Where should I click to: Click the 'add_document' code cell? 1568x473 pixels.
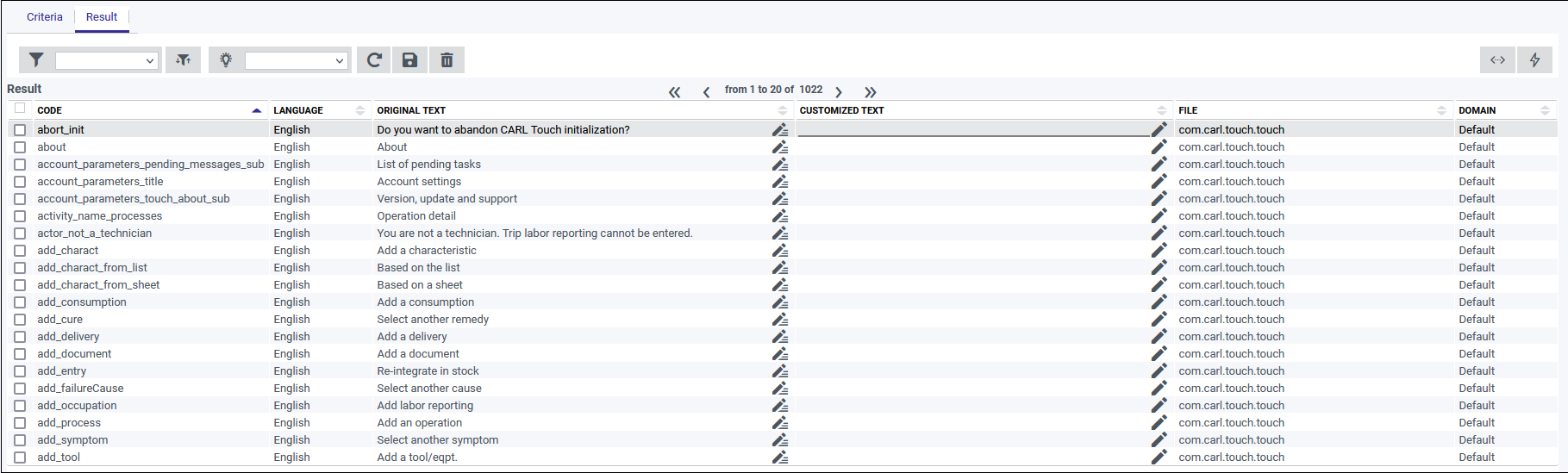pyautogui.click(x=74, y=353)
